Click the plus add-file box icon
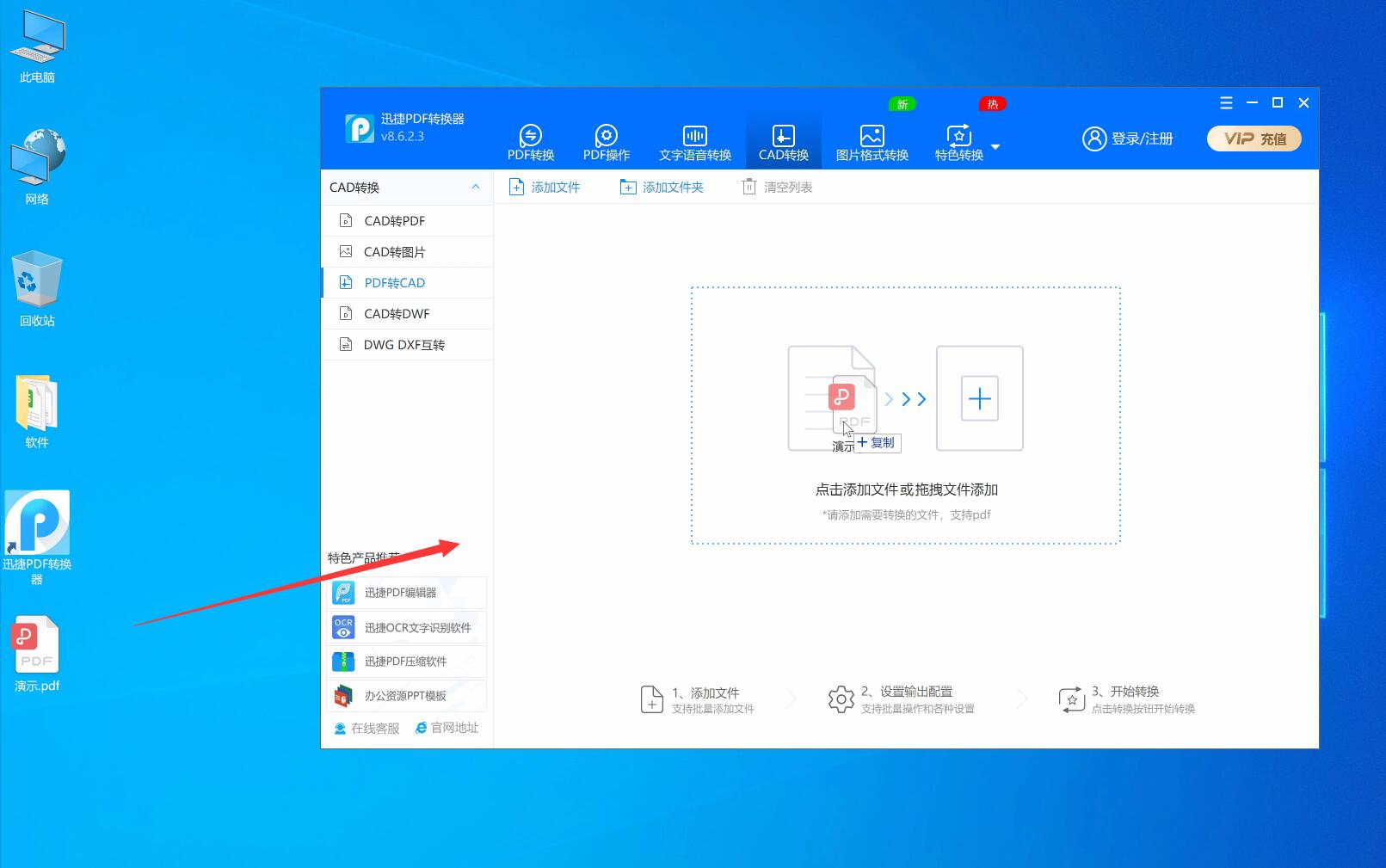 tap(980, 398)
